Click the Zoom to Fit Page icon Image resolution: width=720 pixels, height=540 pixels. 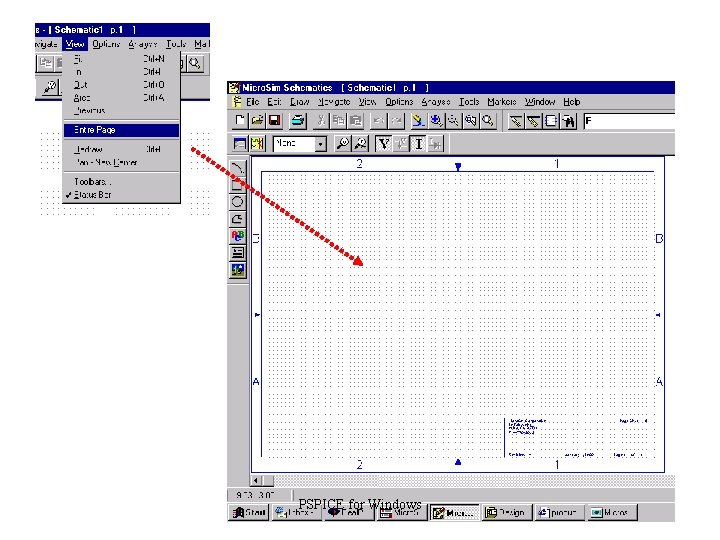(x=488, y=121)
